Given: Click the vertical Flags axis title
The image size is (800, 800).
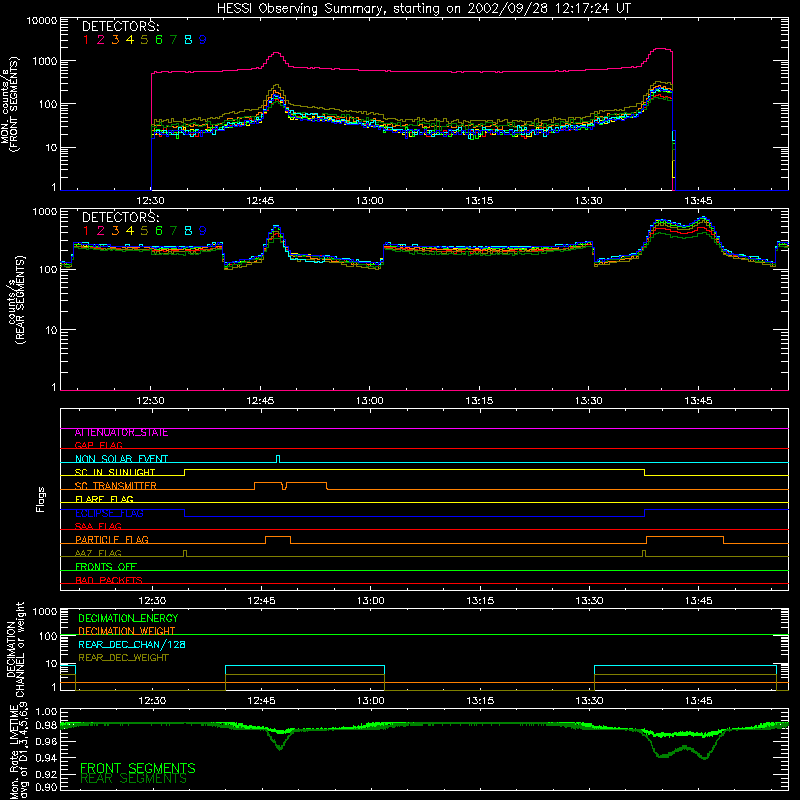Looking at the screenshot, I should pyautogui.click(x=40, y=499).
